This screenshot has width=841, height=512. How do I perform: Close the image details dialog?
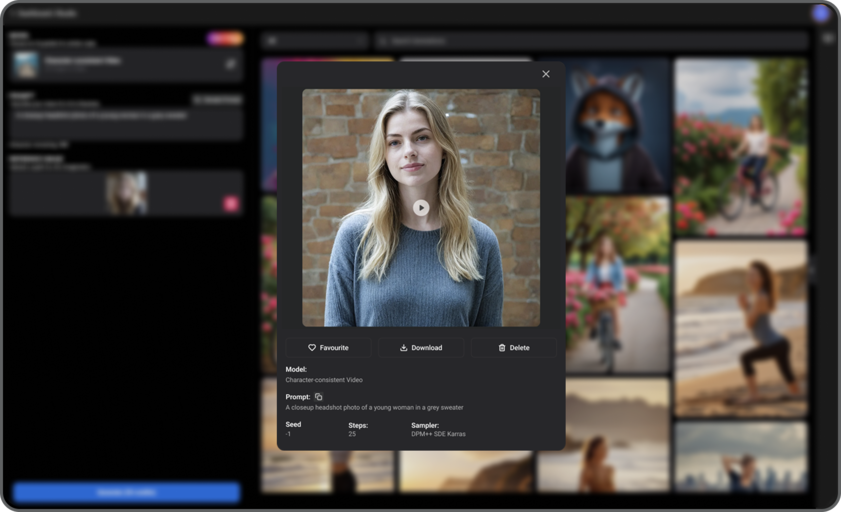(545, 74)
